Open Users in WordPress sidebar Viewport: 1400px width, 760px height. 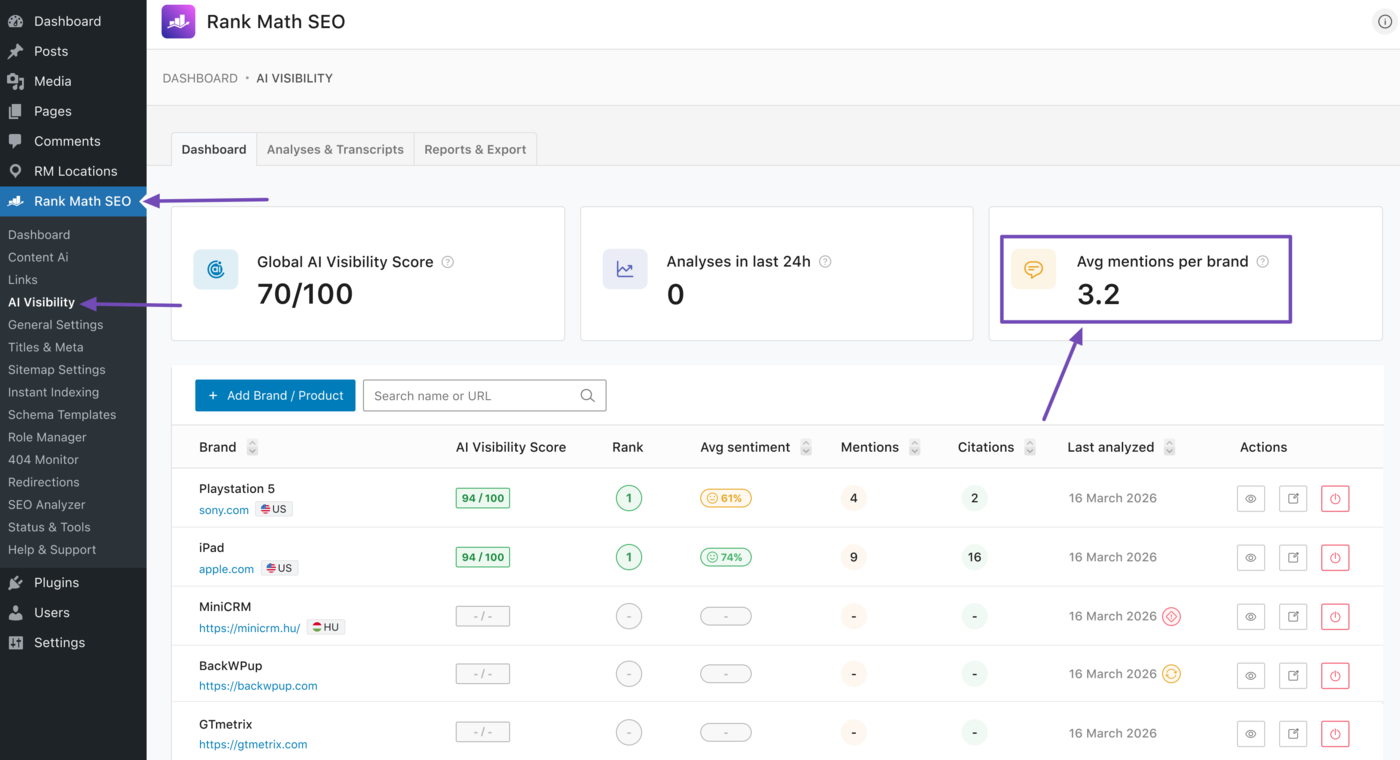tap(73, 612)
